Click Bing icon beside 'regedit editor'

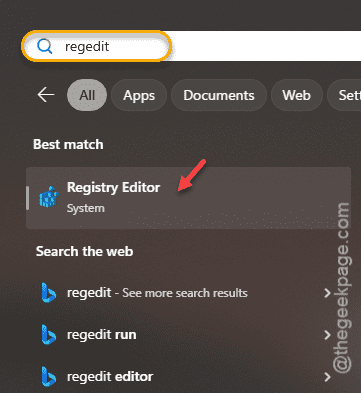click(x=49, y=376)
